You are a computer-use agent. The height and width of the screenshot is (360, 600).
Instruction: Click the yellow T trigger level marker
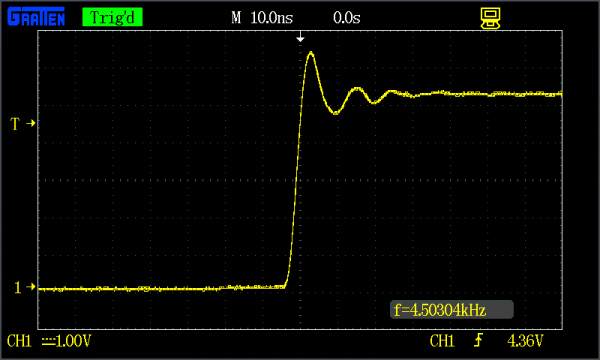coord(22,124)
